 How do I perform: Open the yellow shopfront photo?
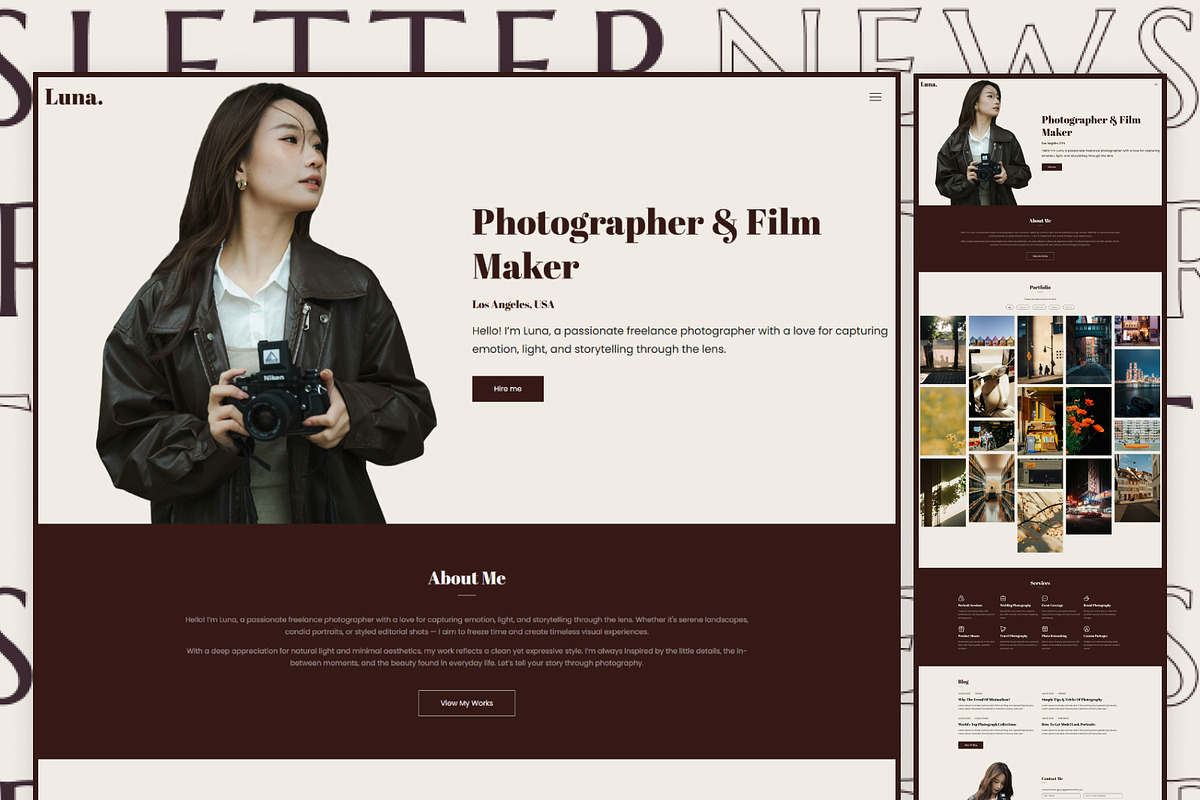[x=1040, y=421]
